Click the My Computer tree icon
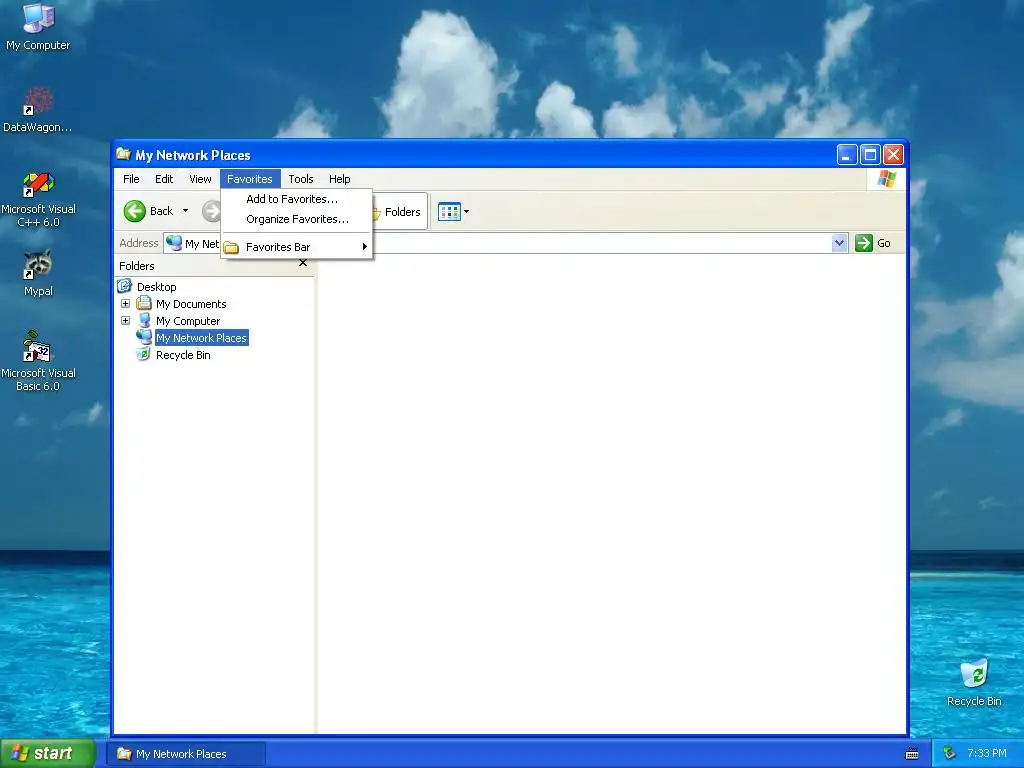 point(144,320)
